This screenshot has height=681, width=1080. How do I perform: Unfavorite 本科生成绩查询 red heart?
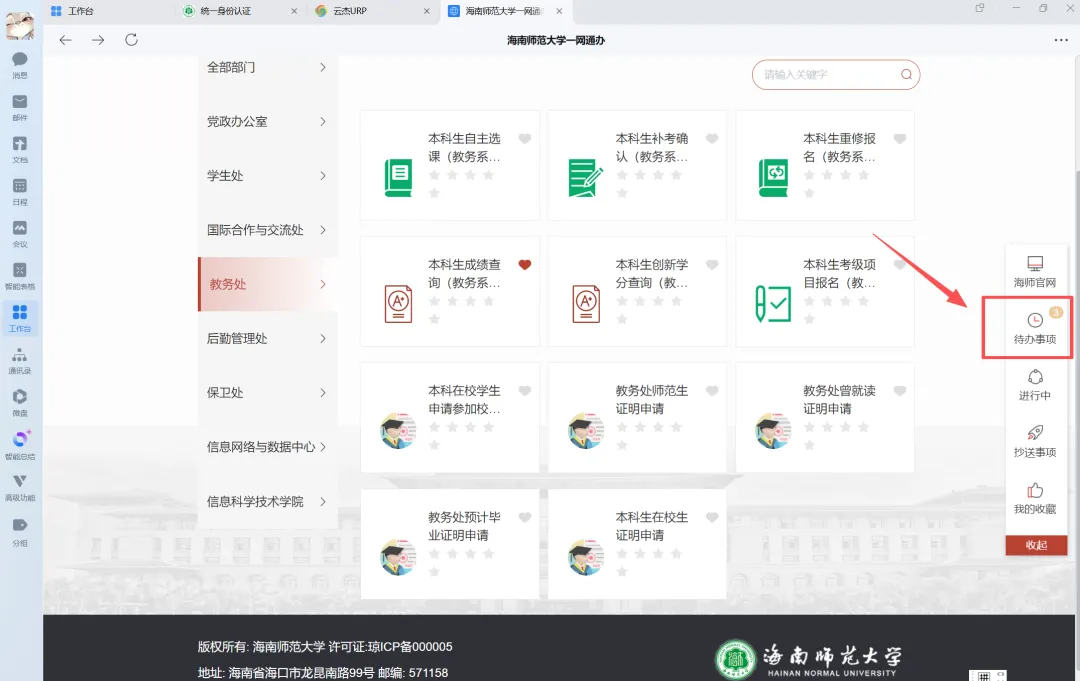click(x=525, y=264)
